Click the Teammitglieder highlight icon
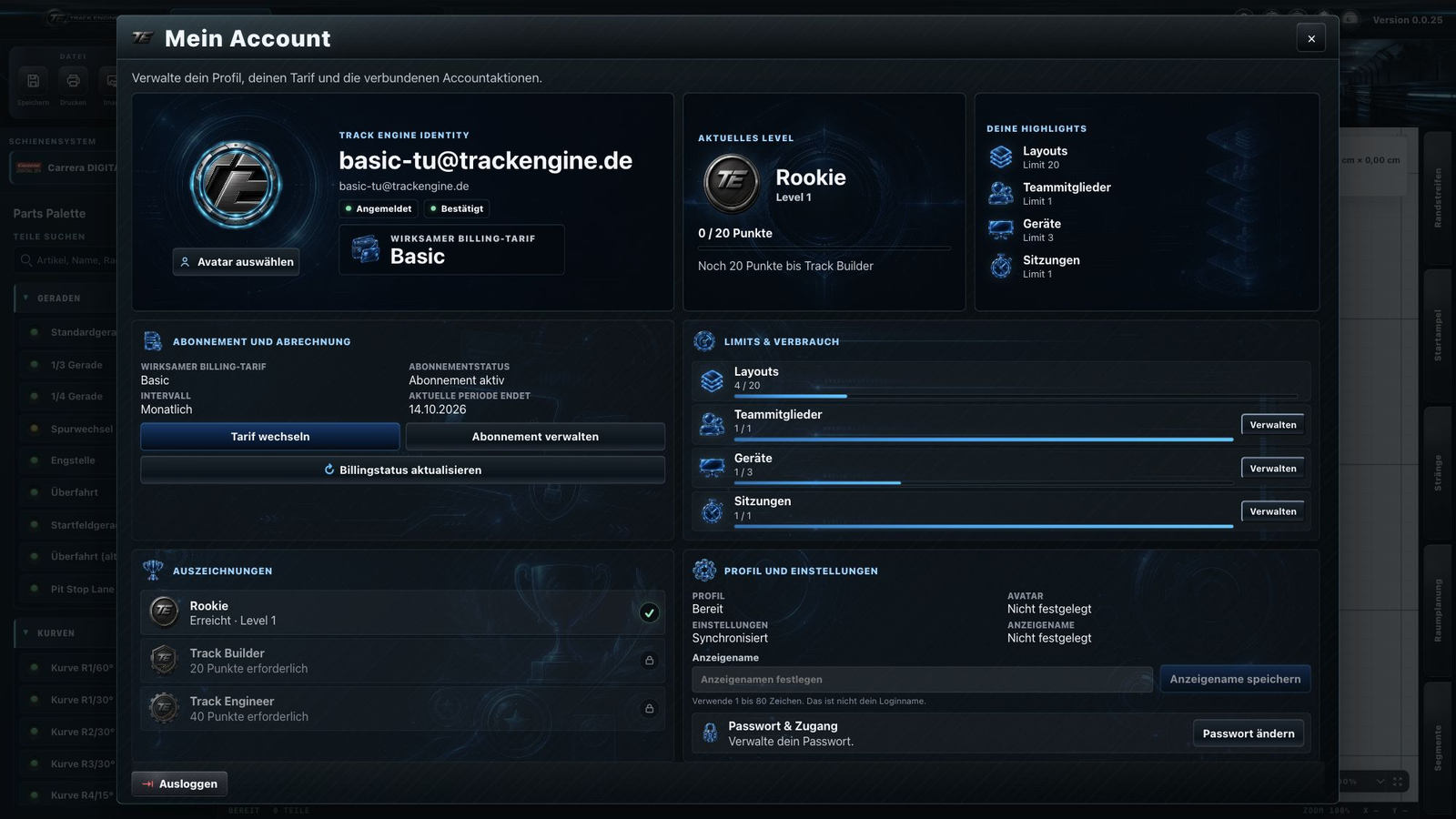1456x819 pixels. [1001, 194]
